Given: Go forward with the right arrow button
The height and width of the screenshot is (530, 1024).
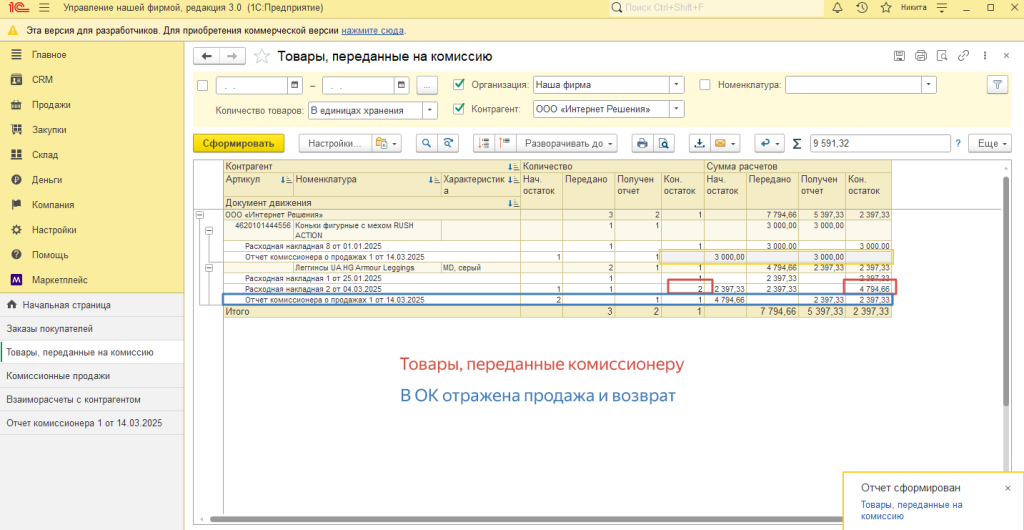Looking at the screenshot, I should [232, 56].
